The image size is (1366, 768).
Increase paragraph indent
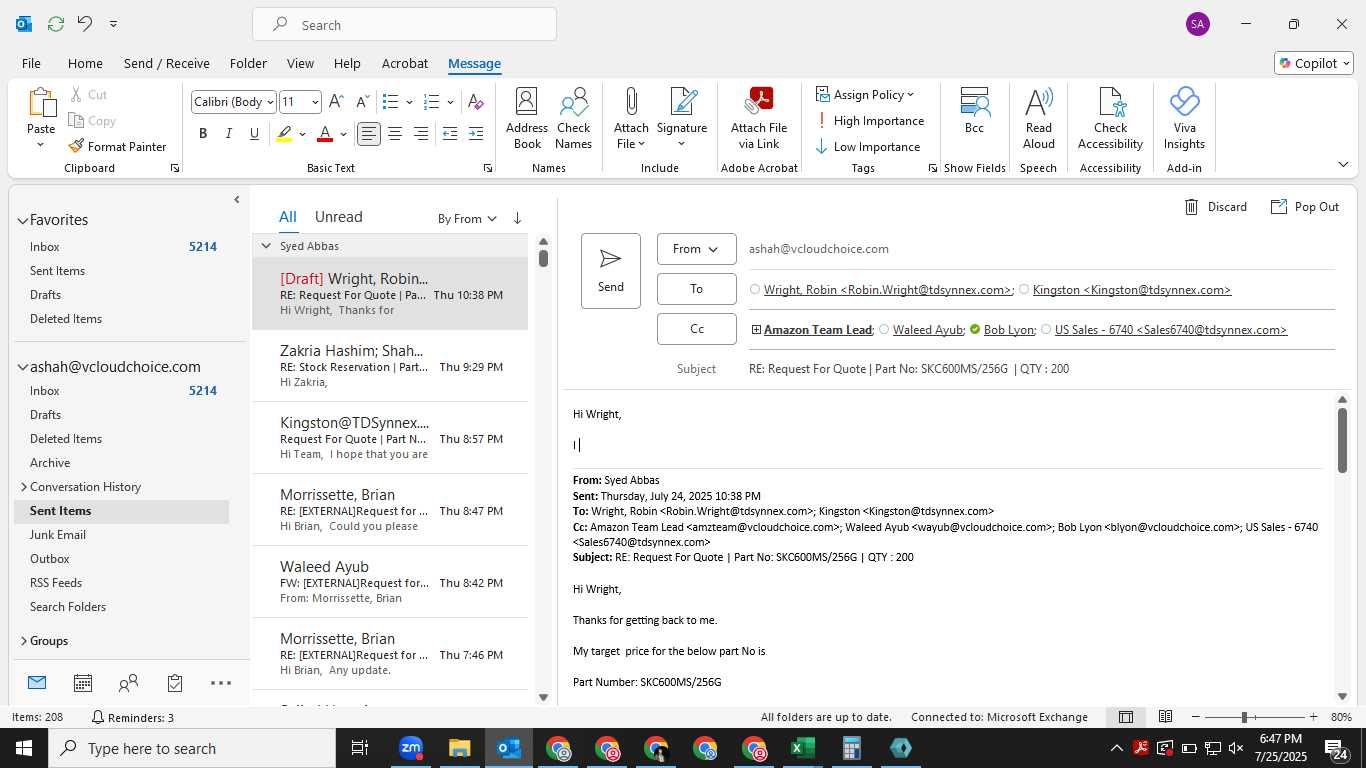click(x=476, y=134)
